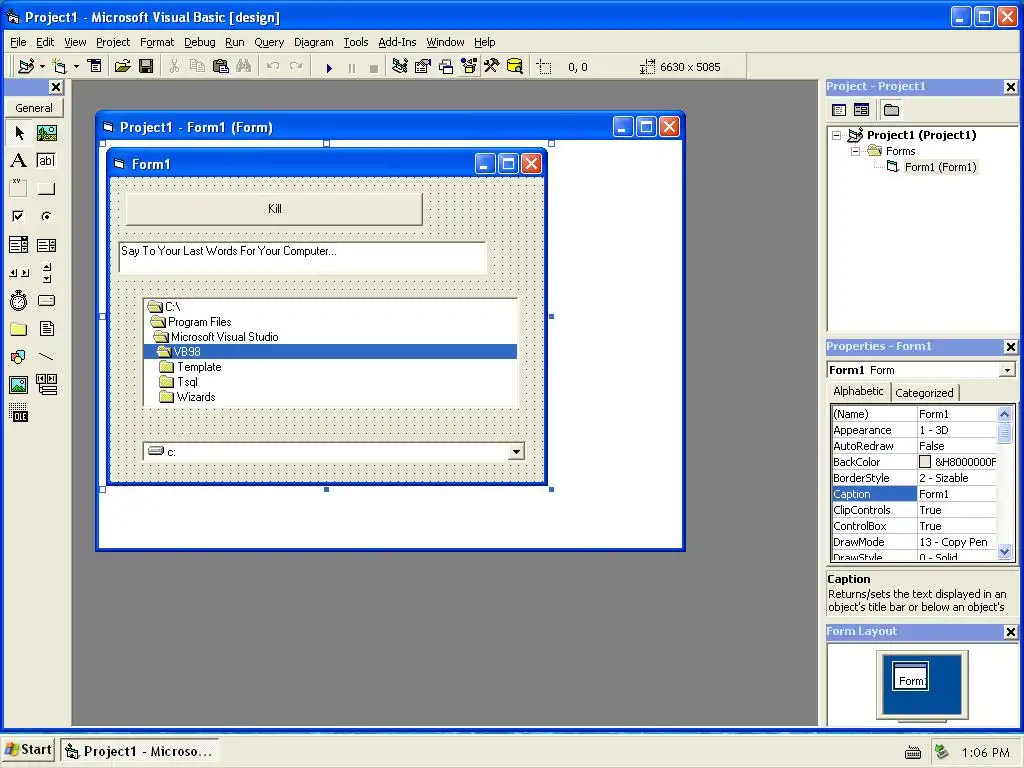Open the Project Explorer toolbar icon

click(x=400, y=67)
